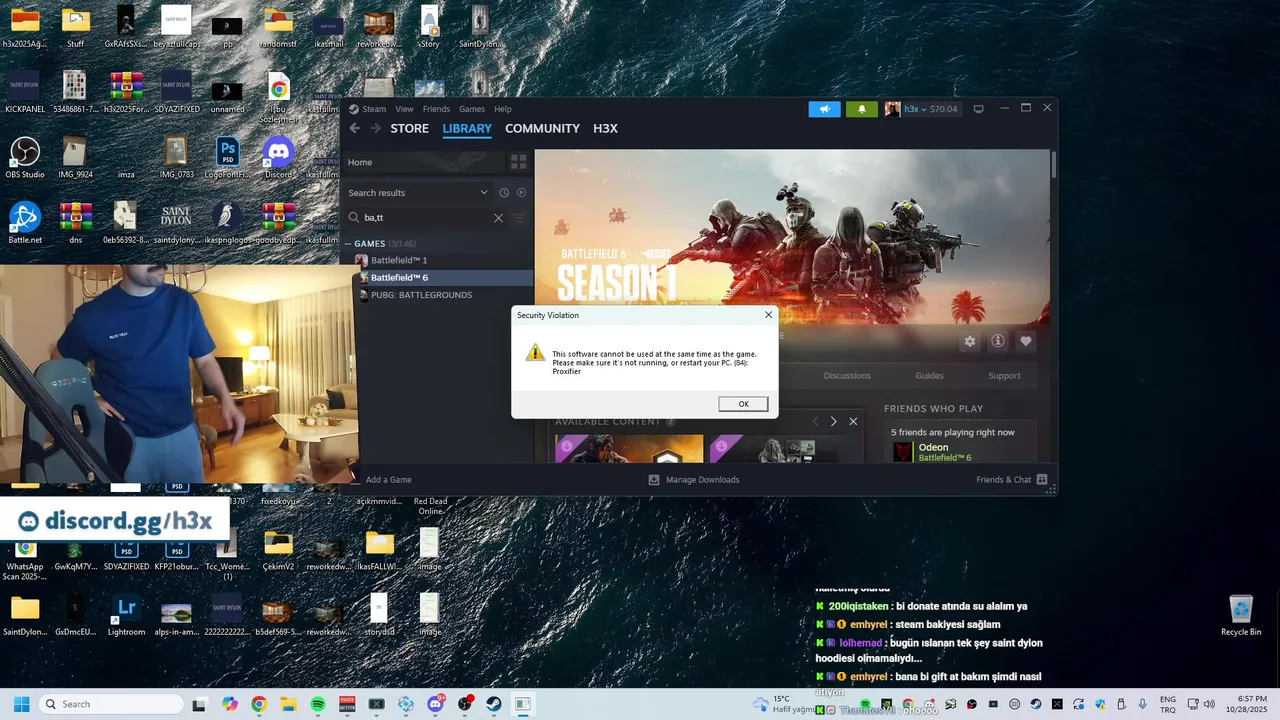This screenshot has height=720, width=1280.
Task: Open the Guides tab for Battlefield 6
Action: coord(929,376)
